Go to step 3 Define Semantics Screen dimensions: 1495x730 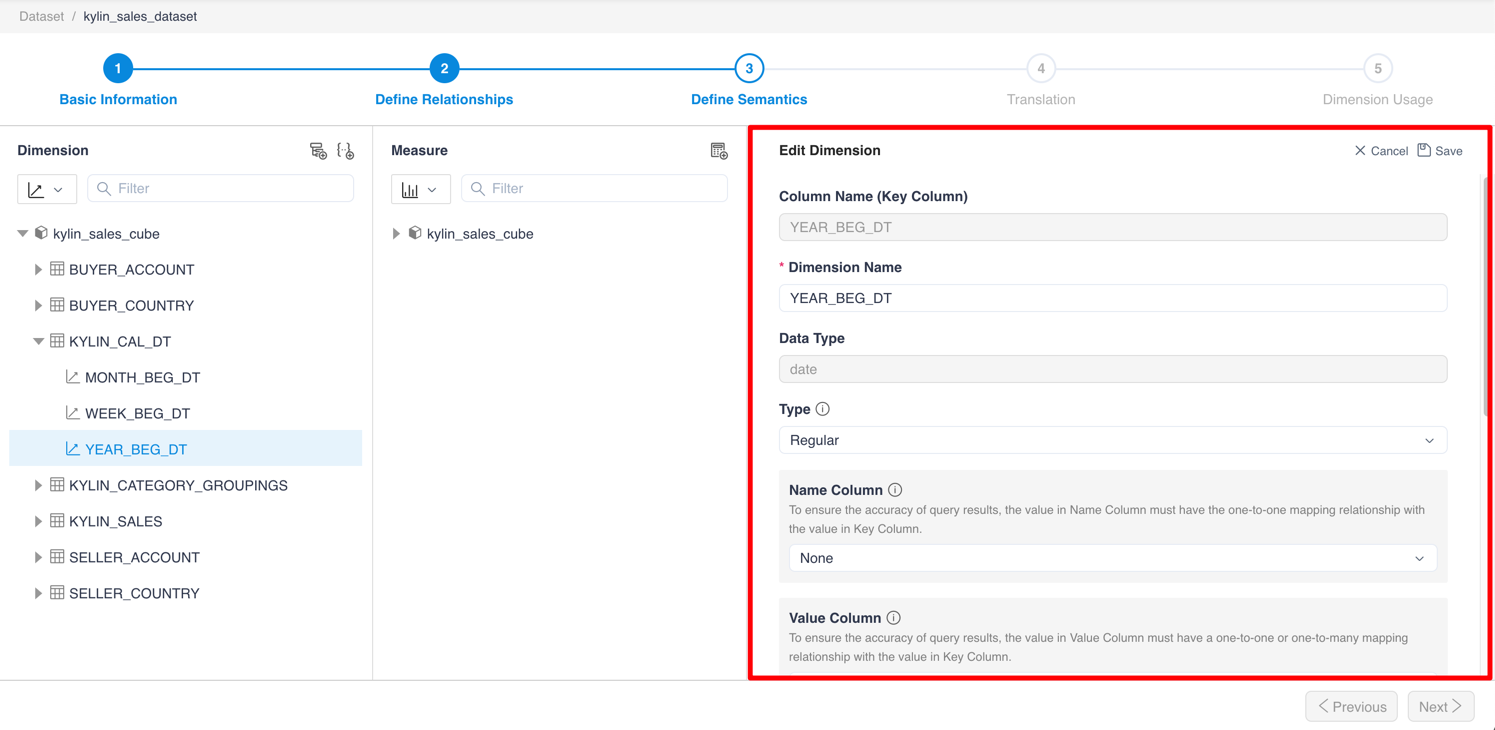click(x=749, y=69)
